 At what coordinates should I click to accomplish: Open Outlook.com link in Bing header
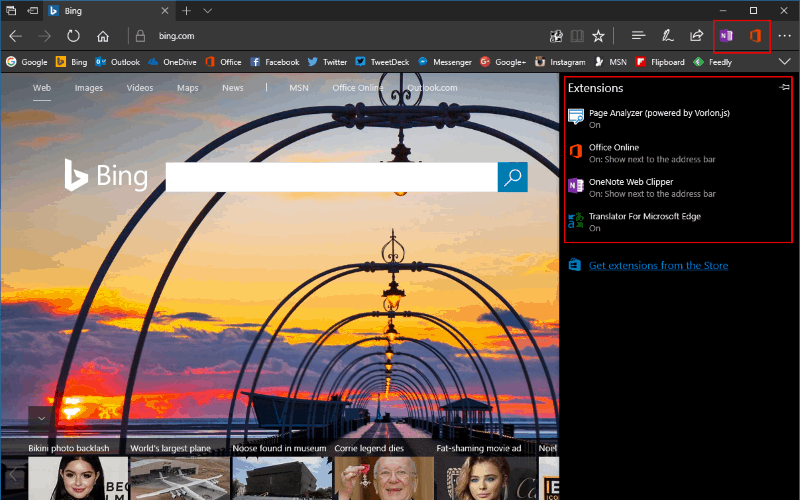[432, 88]
